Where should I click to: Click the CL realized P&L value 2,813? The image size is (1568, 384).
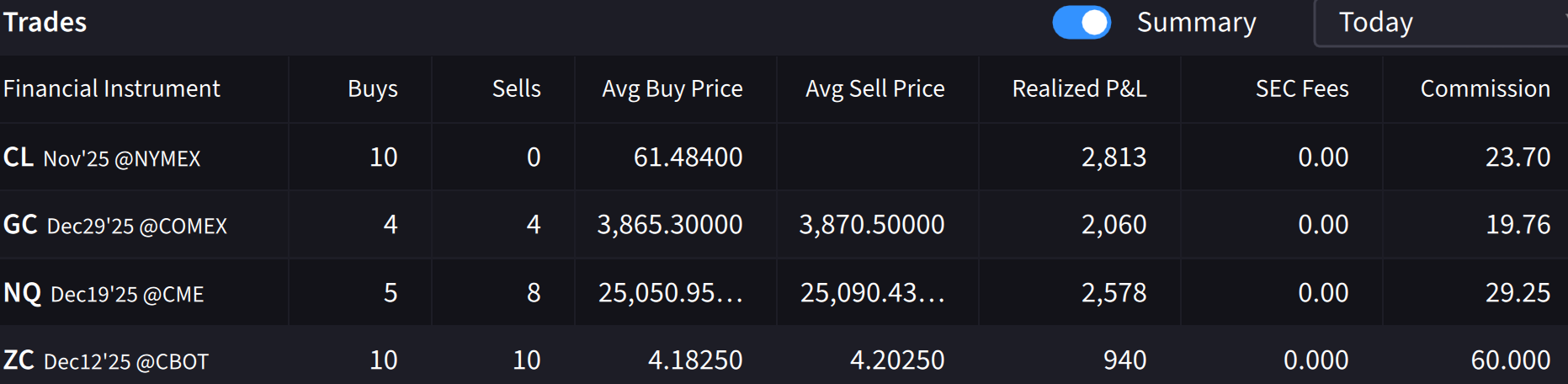click(1114, 157)
